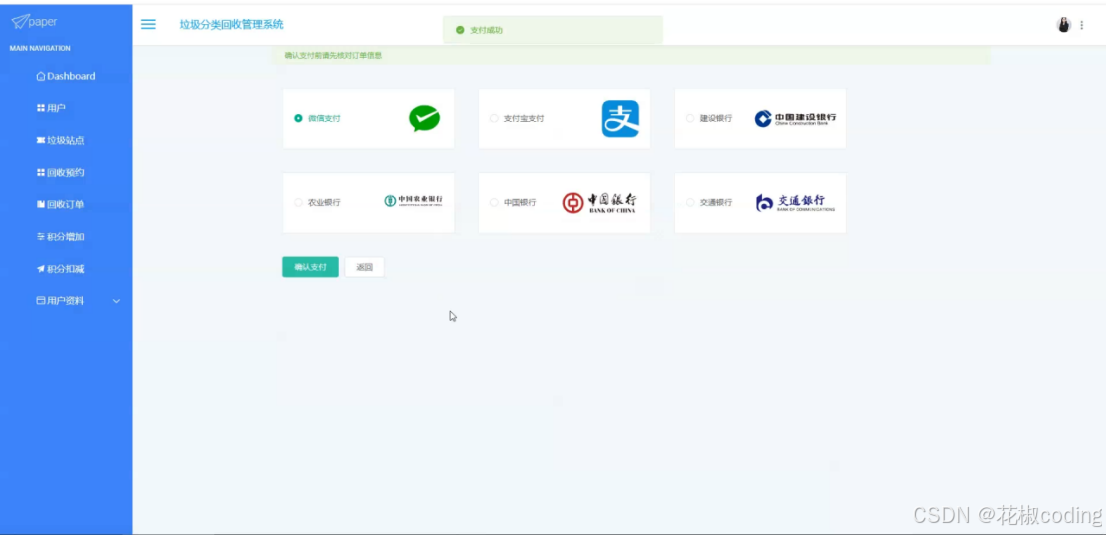Viewport: 1106px width, 535px height.
Task: Select the 建设银行 radio button
Action: click(x=690, y=119)
